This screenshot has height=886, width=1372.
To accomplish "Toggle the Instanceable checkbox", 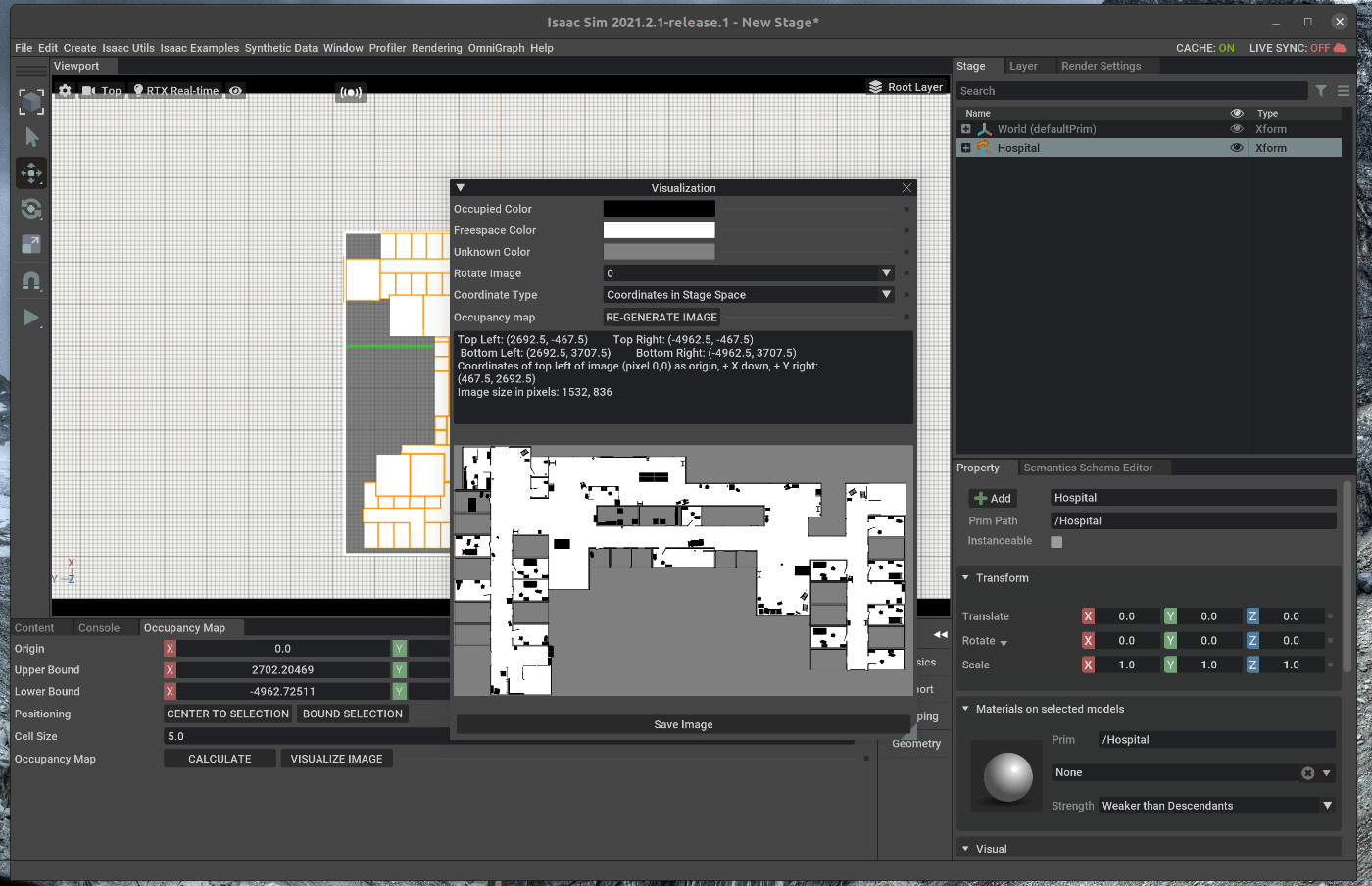I will coord(1056,541).
